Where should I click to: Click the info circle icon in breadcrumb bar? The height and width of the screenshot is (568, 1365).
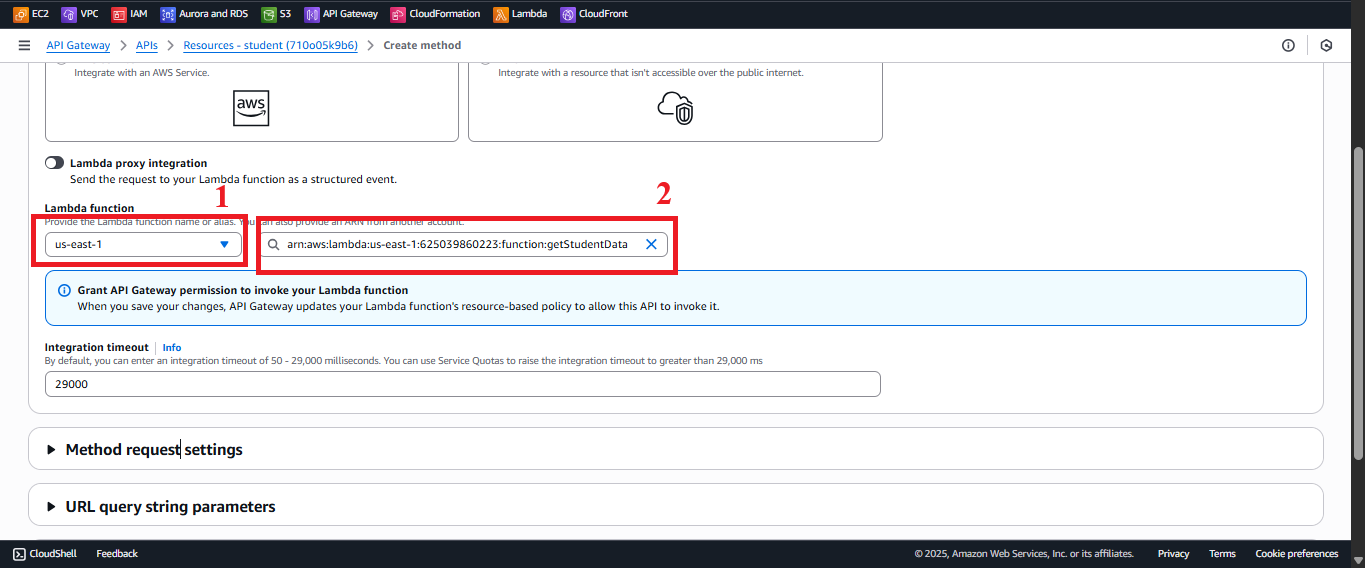(1288, 45)
